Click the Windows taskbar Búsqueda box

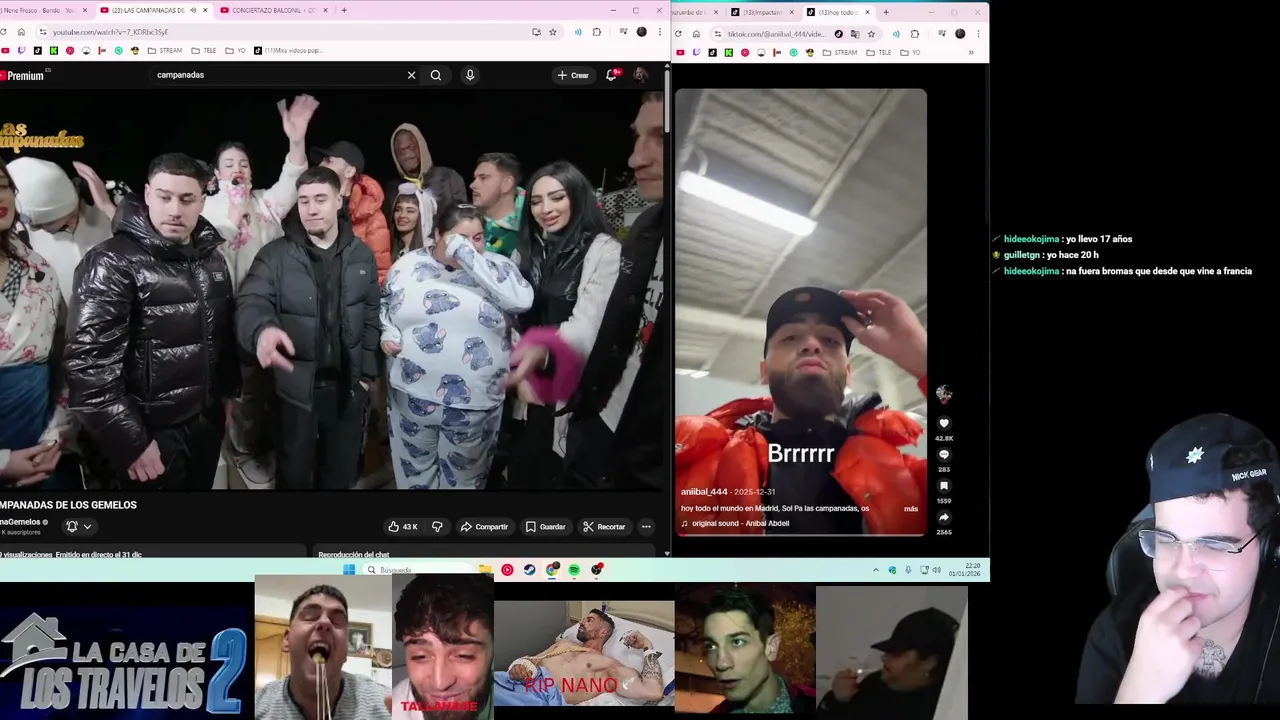coord(418,570)
